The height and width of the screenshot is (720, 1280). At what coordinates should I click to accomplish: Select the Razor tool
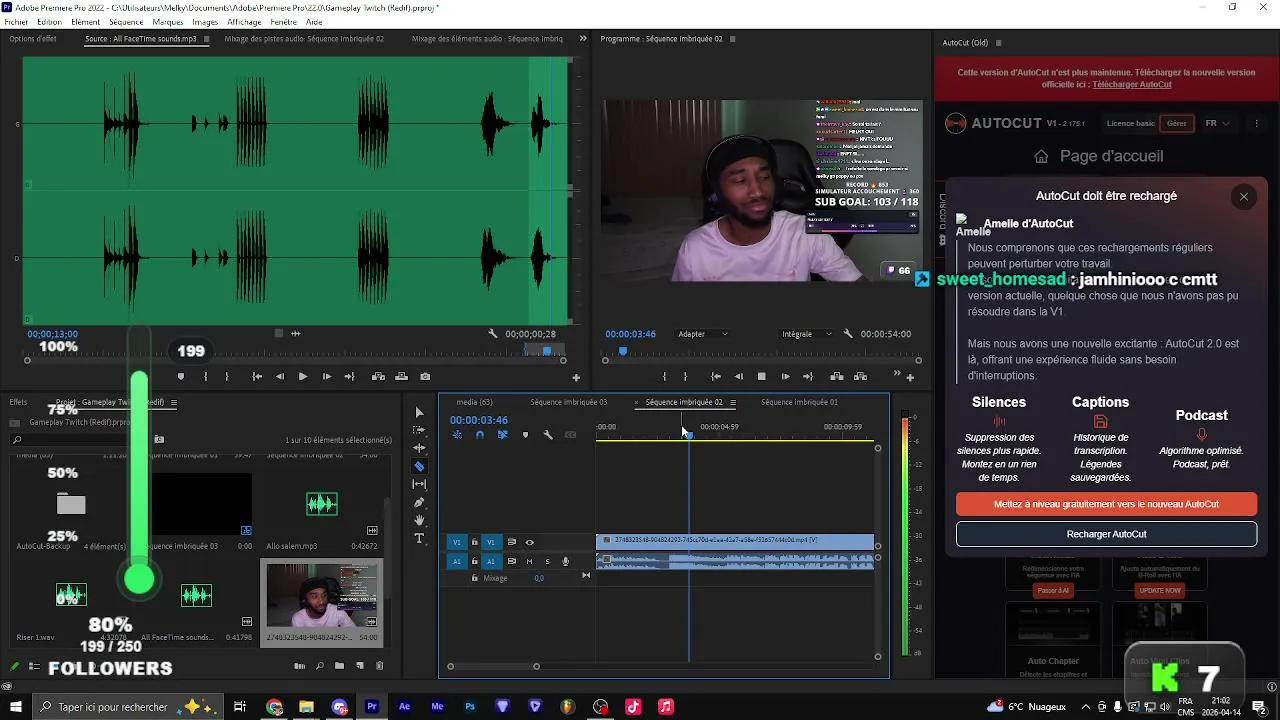[x=419, y=466]
